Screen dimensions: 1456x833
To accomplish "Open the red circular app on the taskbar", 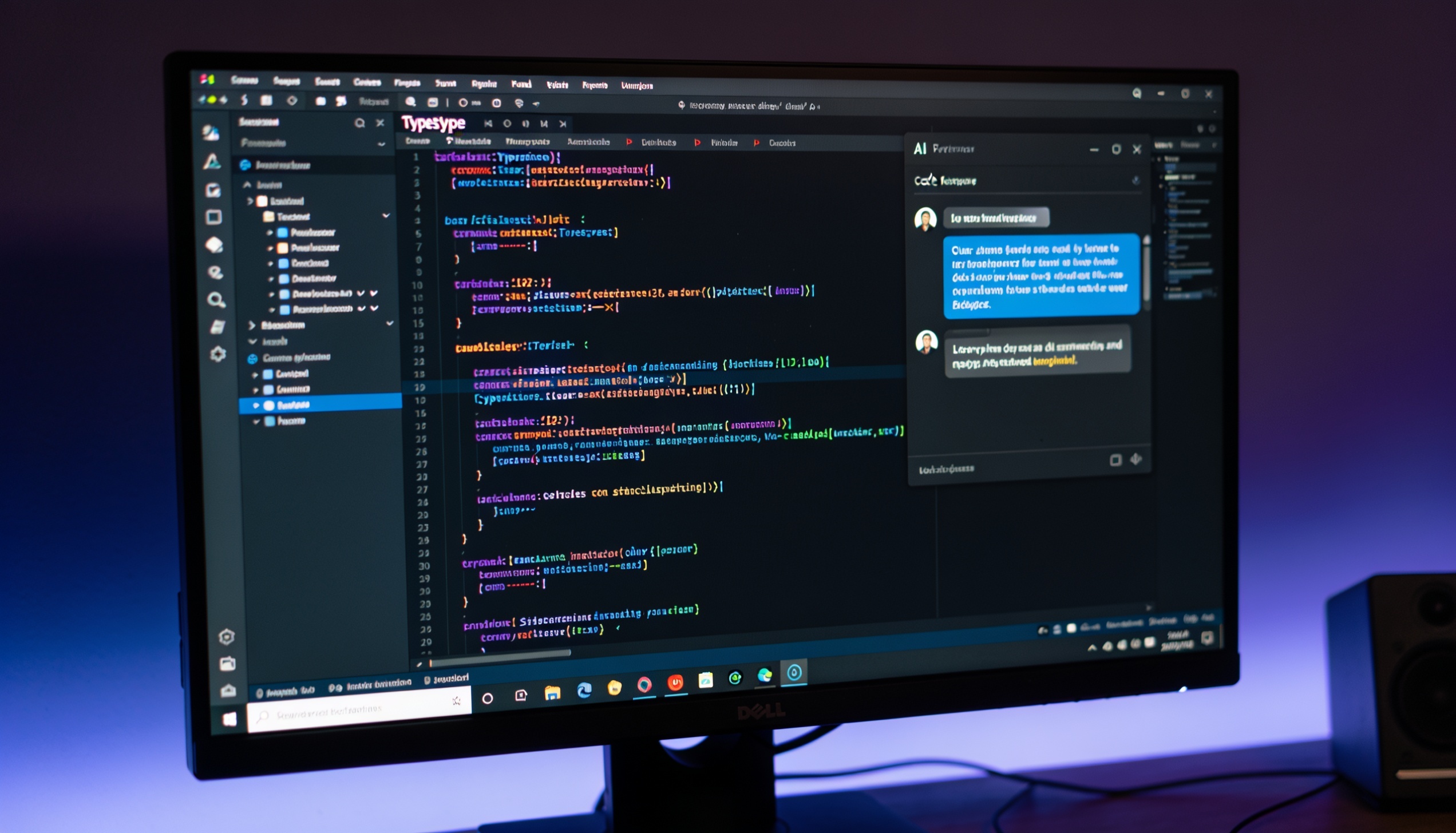I will pyautogui.click(x=675, y=682).
